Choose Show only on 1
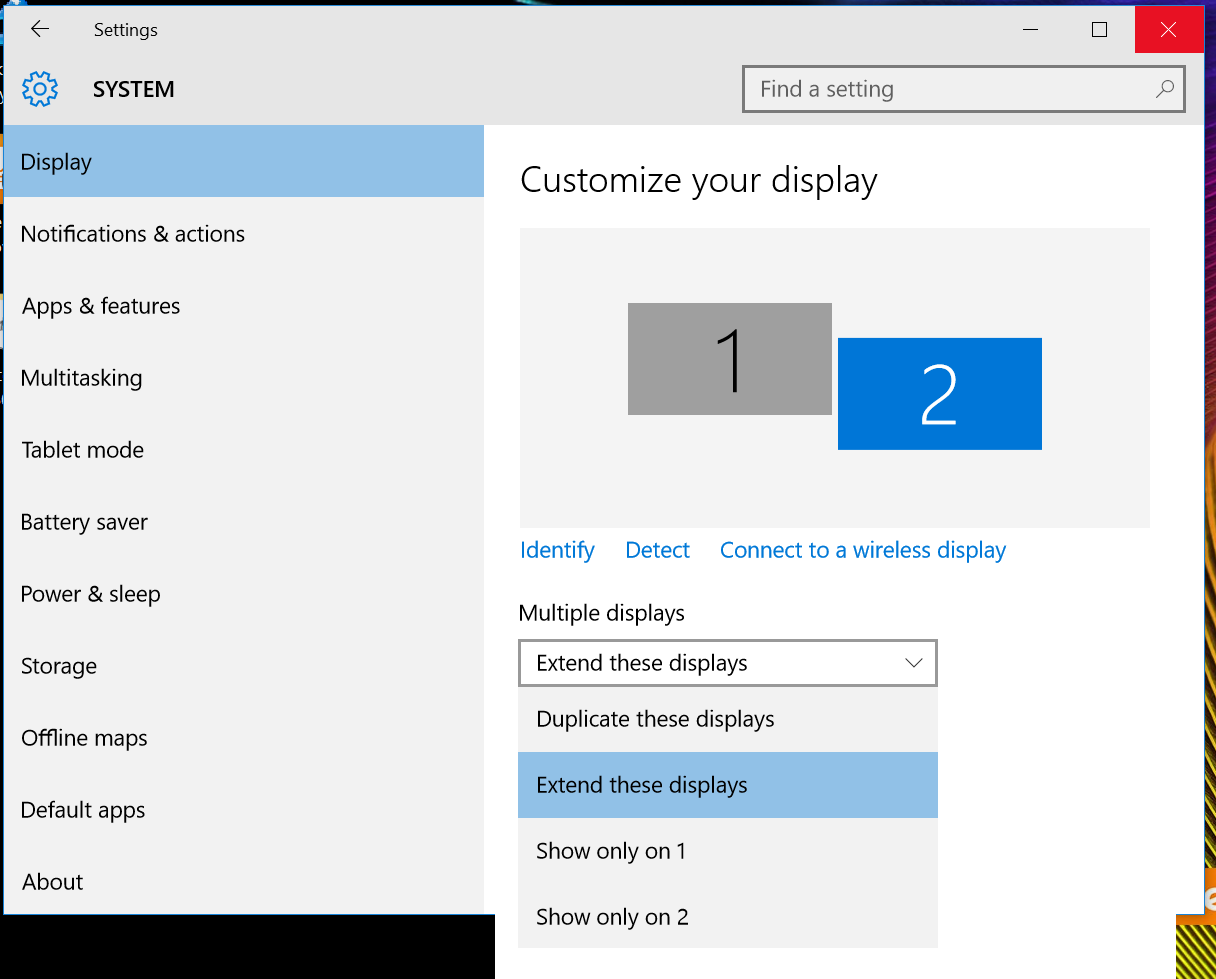 click(611, 851)
